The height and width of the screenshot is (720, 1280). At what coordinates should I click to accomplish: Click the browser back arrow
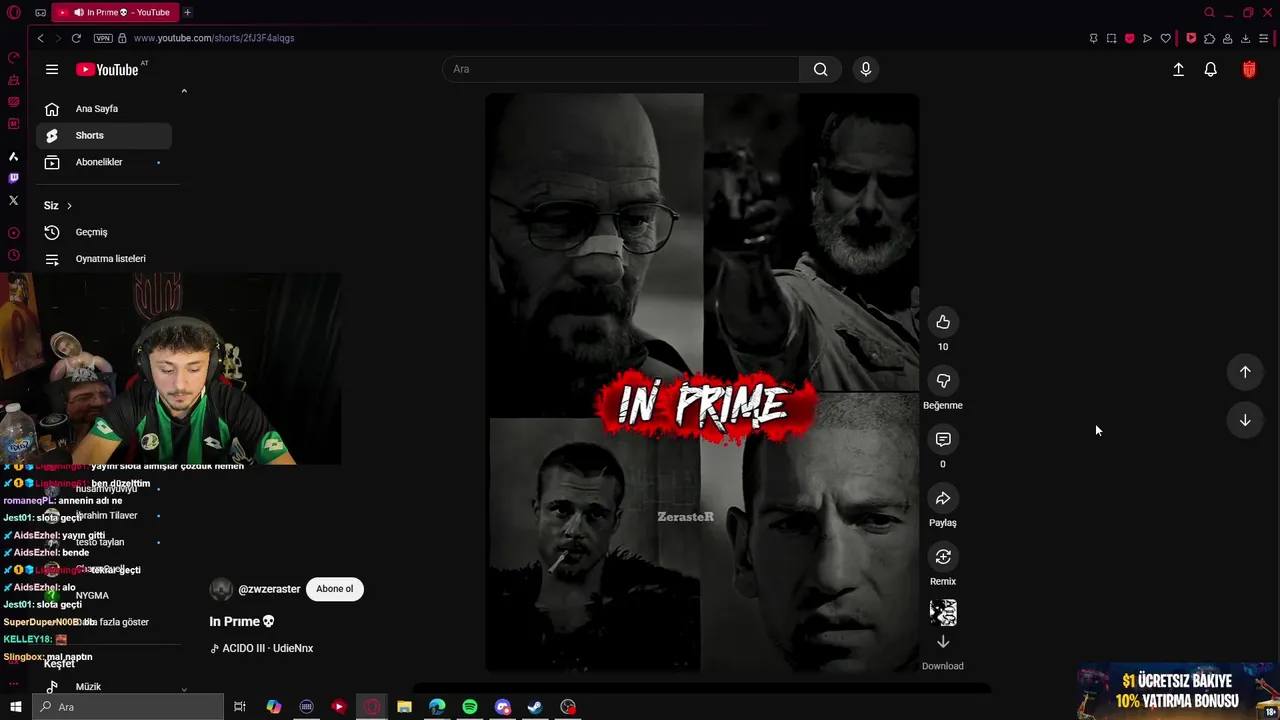pos(40,38)
